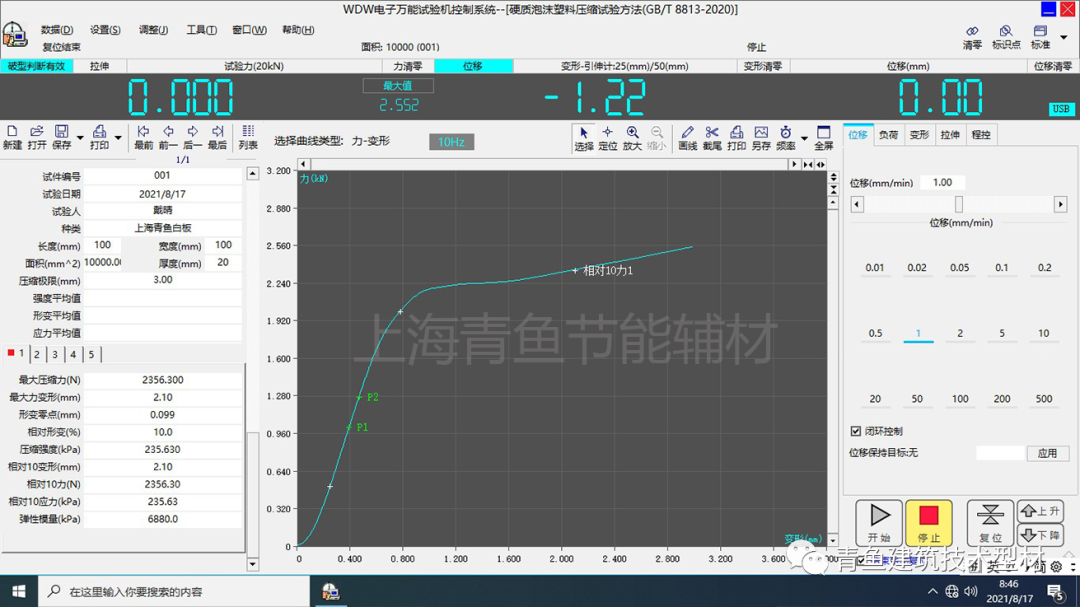Switch chart to 全屏 fullscreen

coord(823,137)
